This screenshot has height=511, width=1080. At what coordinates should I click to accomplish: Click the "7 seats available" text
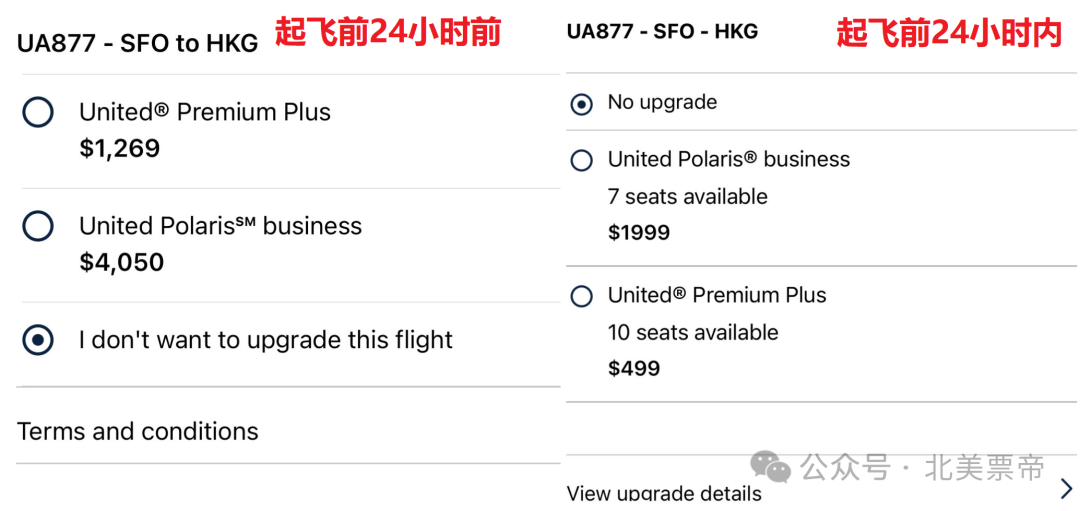pos(688,197)
